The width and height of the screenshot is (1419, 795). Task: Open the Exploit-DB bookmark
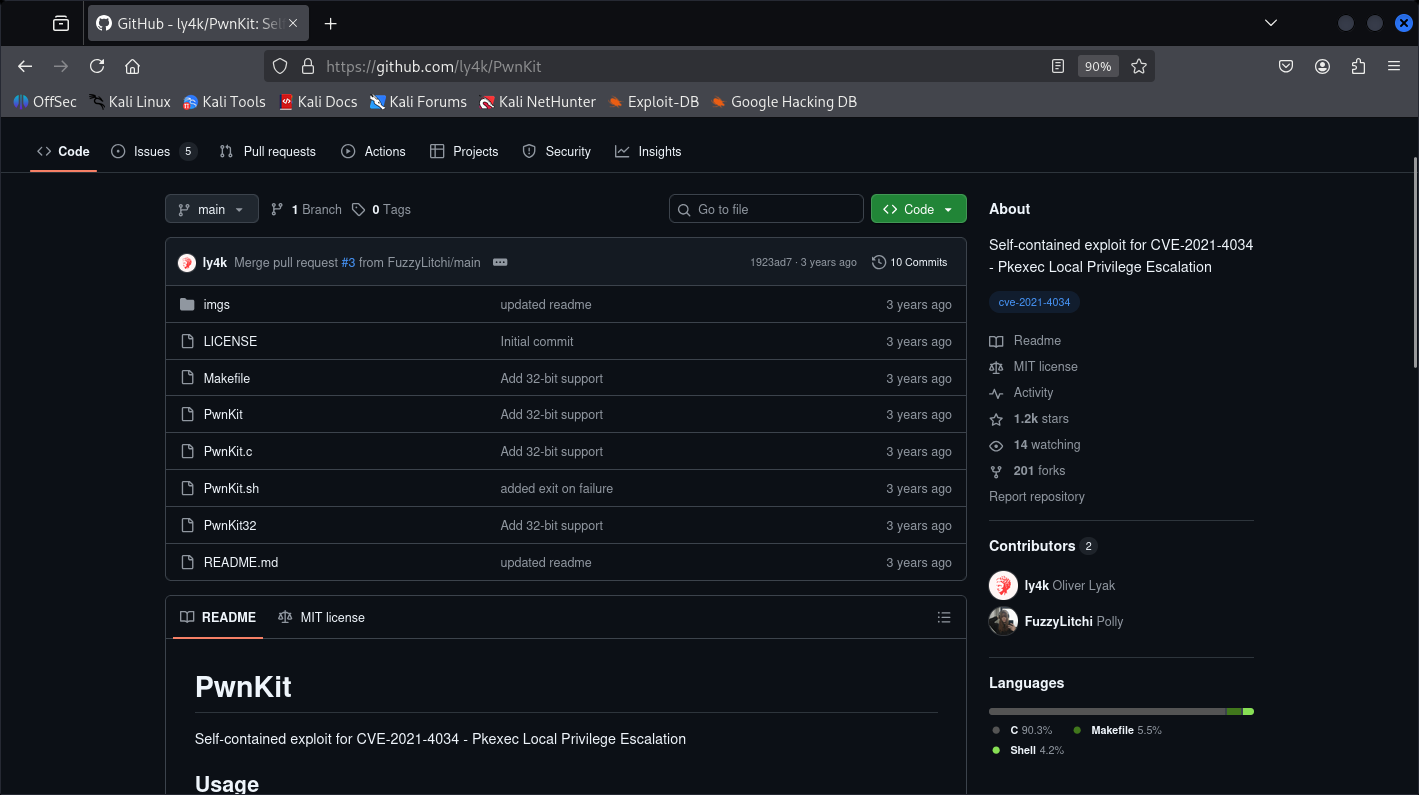tap(653, 101)
